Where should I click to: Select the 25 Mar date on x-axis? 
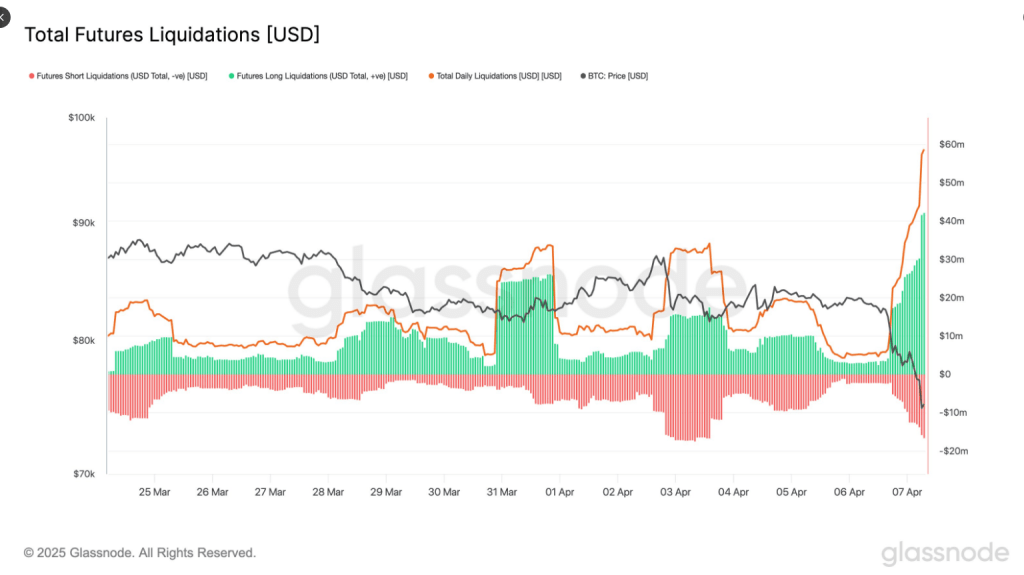tap(154, 492)
